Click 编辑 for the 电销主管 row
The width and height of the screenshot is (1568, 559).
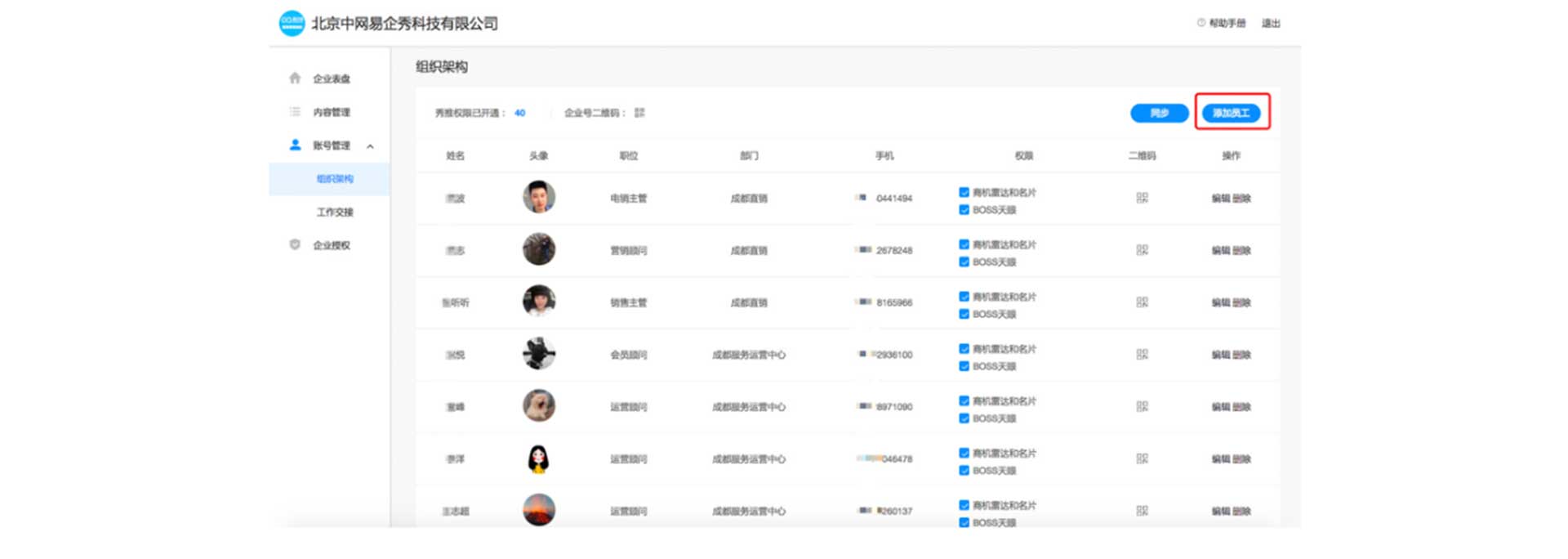1220,199
